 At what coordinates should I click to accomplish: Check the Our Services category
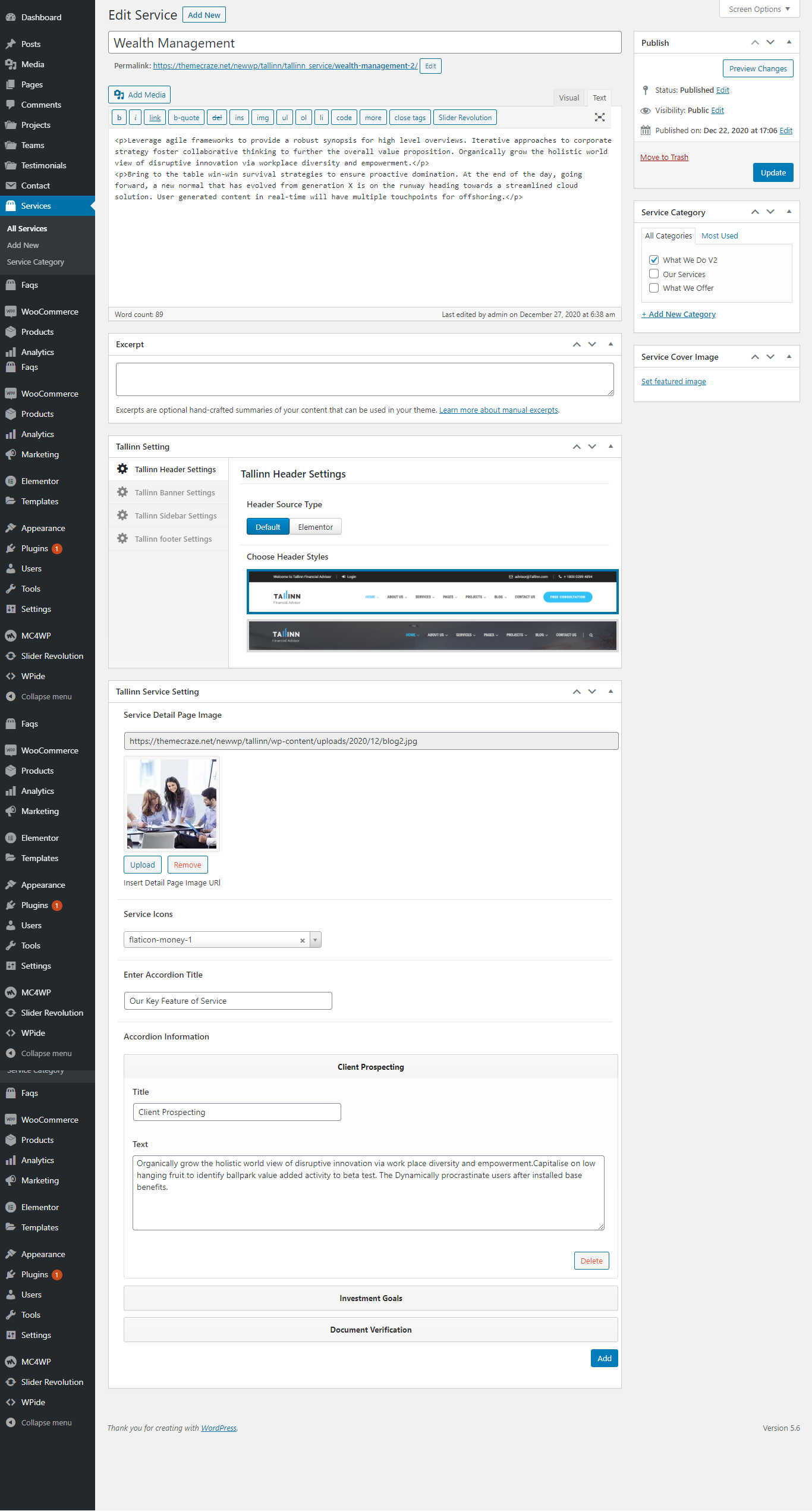pos(654,274)
